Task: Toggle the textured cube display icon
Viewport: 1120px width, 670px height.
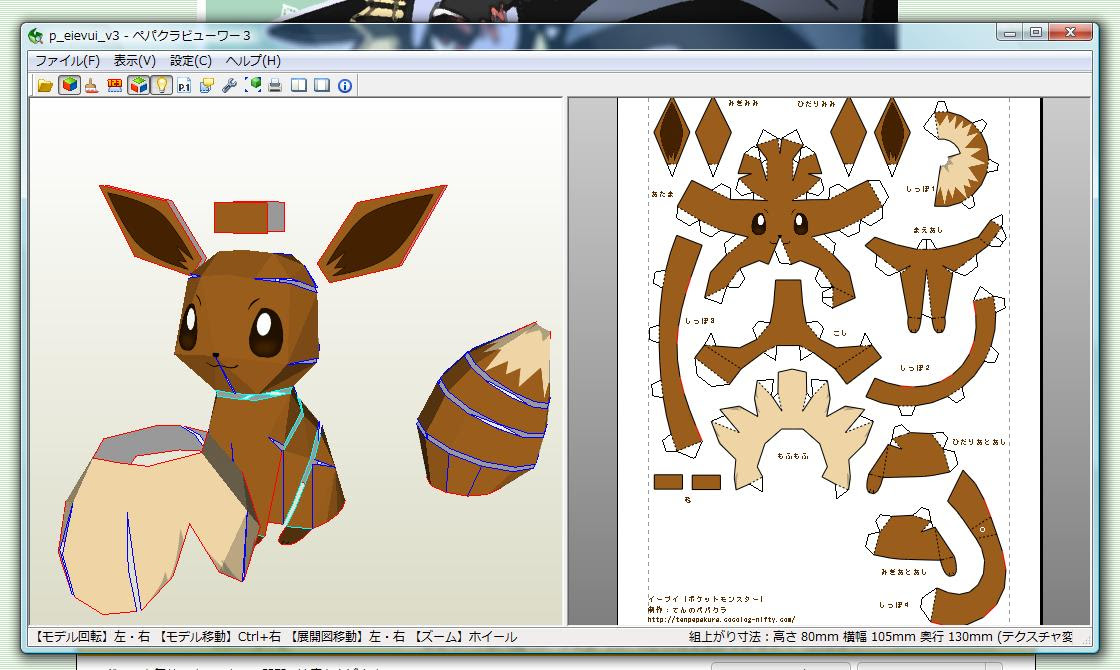Action: (69, 86)
